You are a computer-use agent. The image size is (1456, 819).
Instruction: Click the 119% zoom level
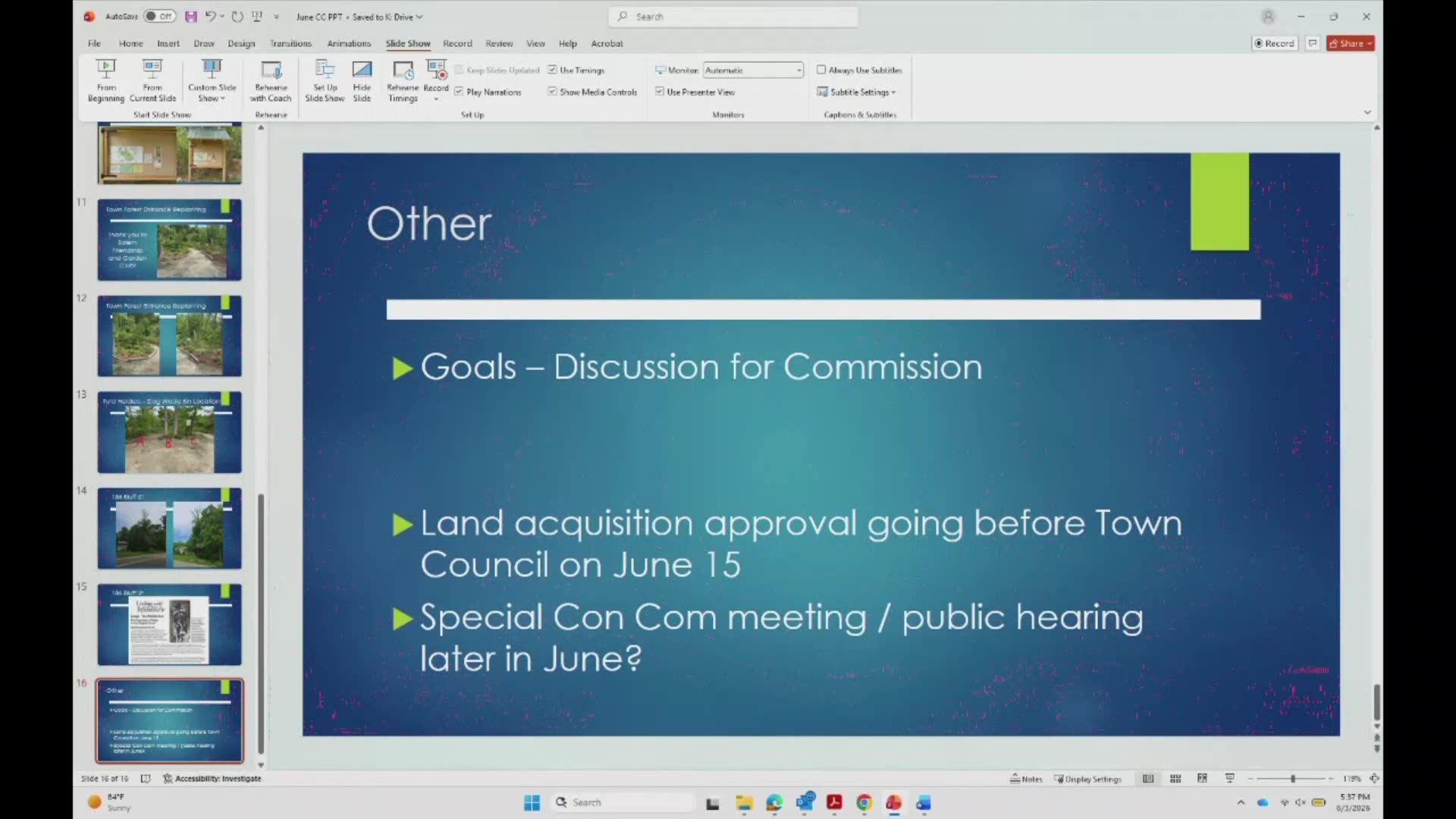coord(1351,779)
